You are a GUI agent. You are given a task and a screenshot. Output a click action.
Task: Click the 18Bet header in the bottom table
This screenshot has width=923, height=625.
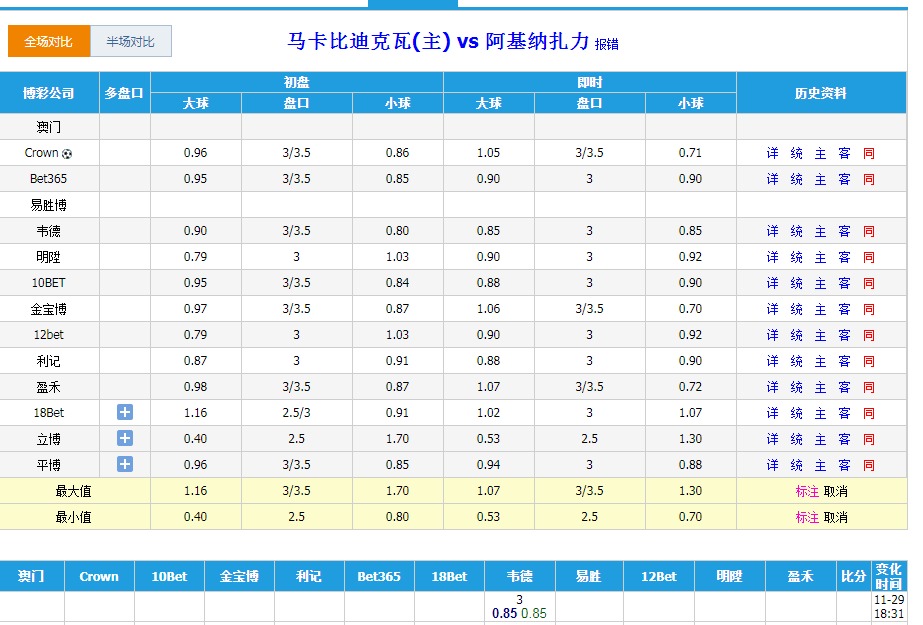[x=449, y=576]
